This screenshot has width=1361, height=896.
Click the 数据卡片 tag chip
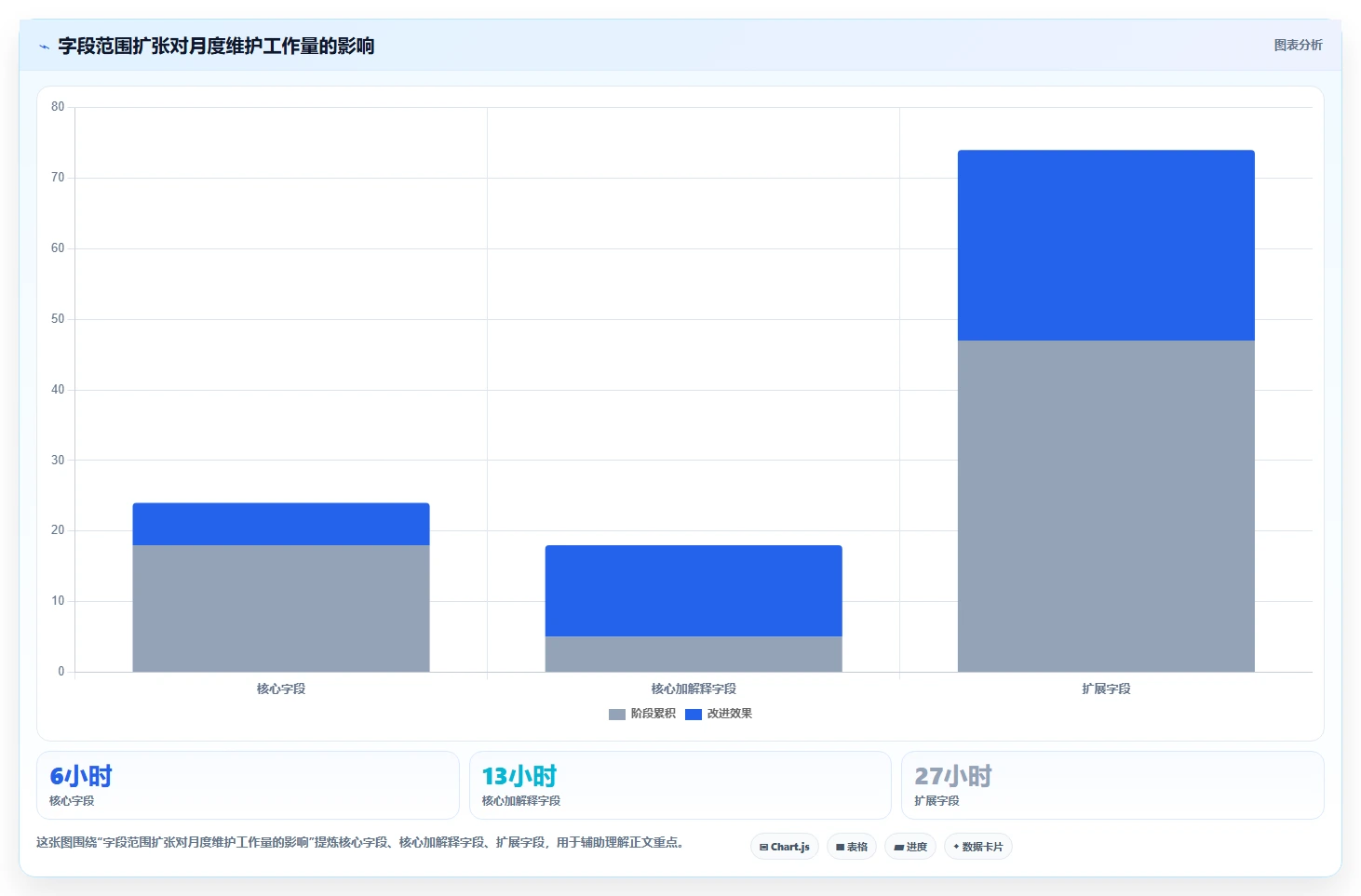pos(978,847)
